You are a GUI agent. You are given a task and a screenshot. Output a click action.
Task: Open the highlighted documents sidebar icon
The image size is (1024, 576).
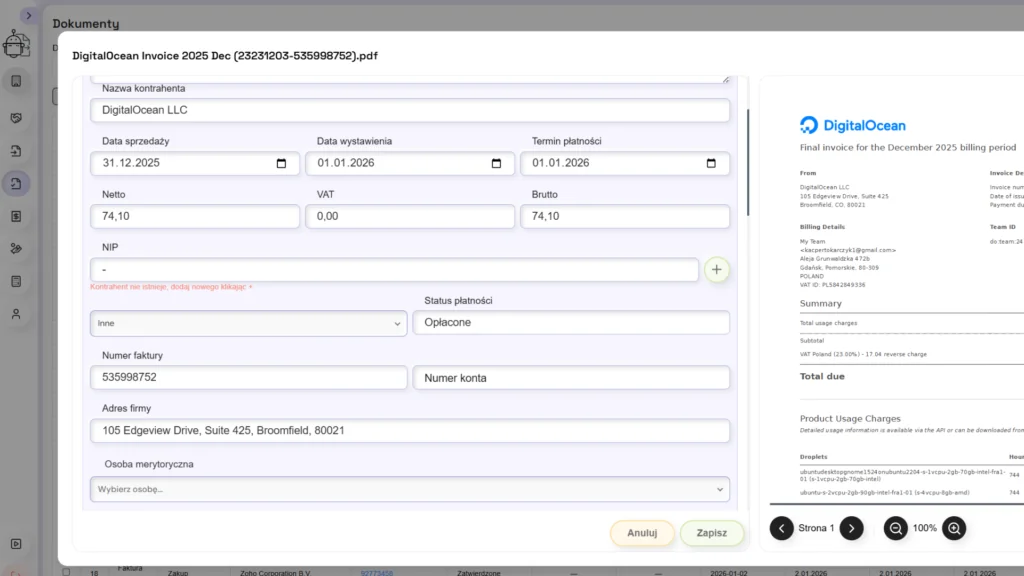16,184
